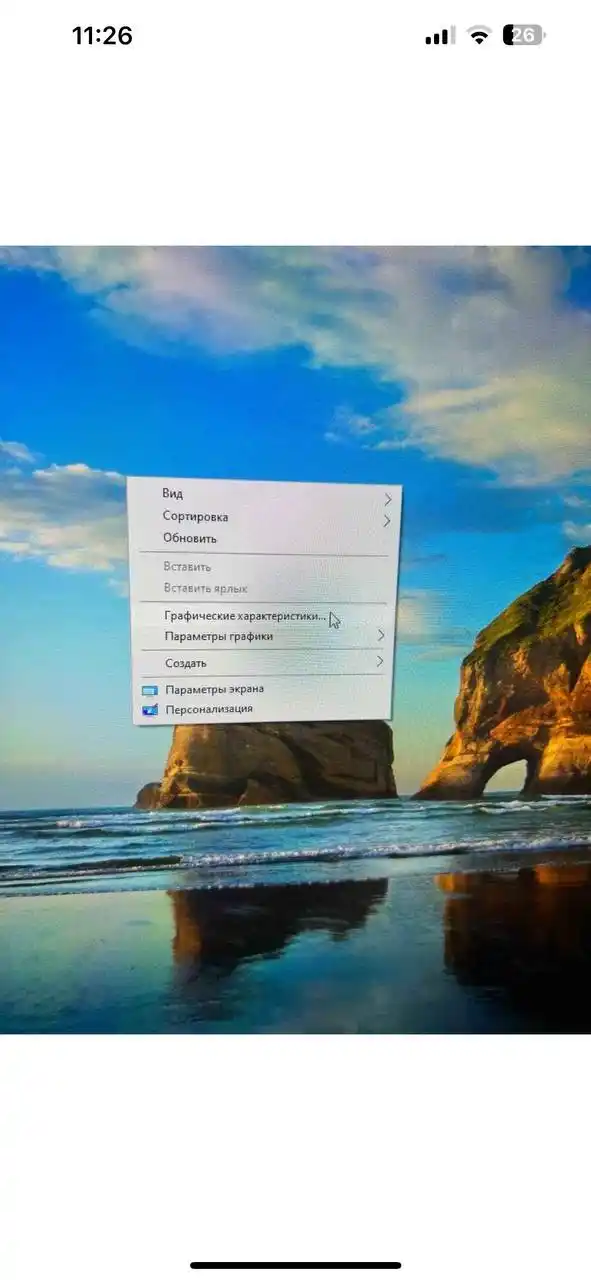Select the Параметры графики entry
The width and height of the screenshot is (591, 1280).
pos(218,637)
